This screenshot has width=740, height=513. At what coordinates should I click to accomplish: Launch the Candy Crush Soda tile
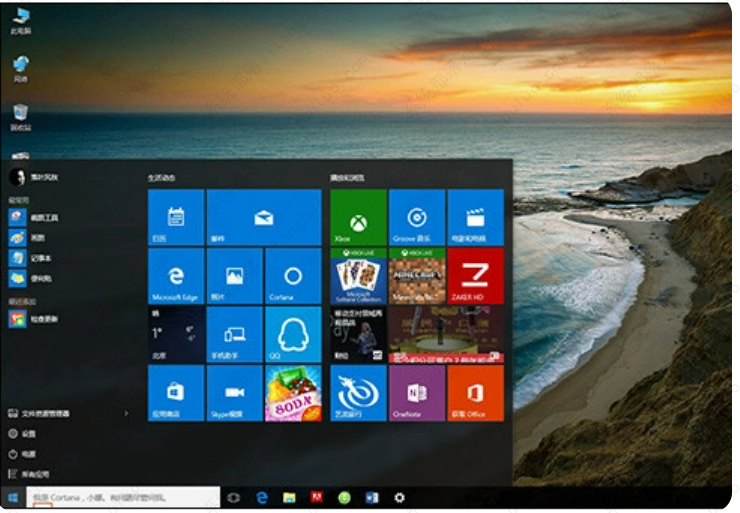pyautogui.click(x=293, y=393)
